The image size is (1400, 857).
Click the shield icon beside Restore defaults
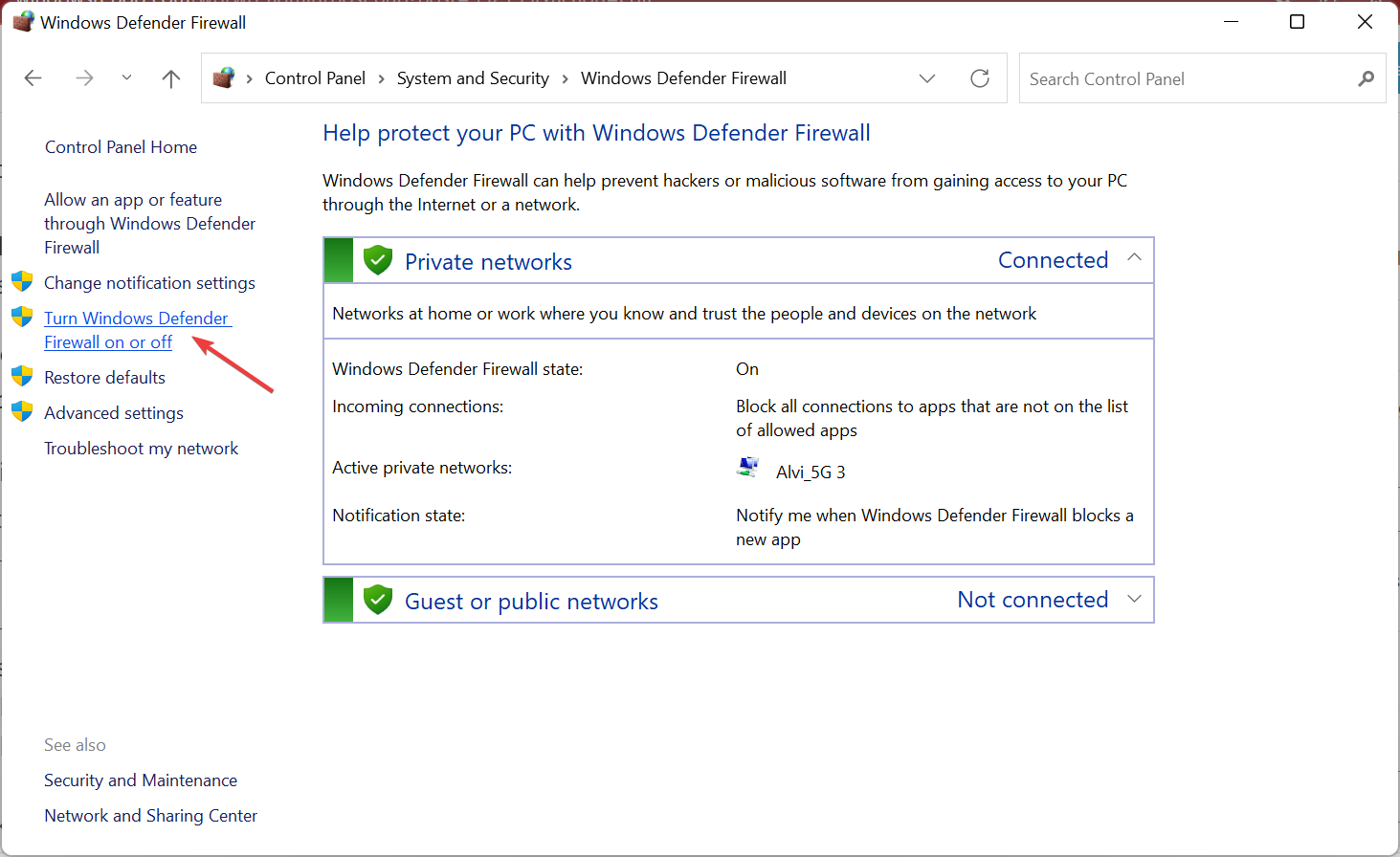pos(22,376)
